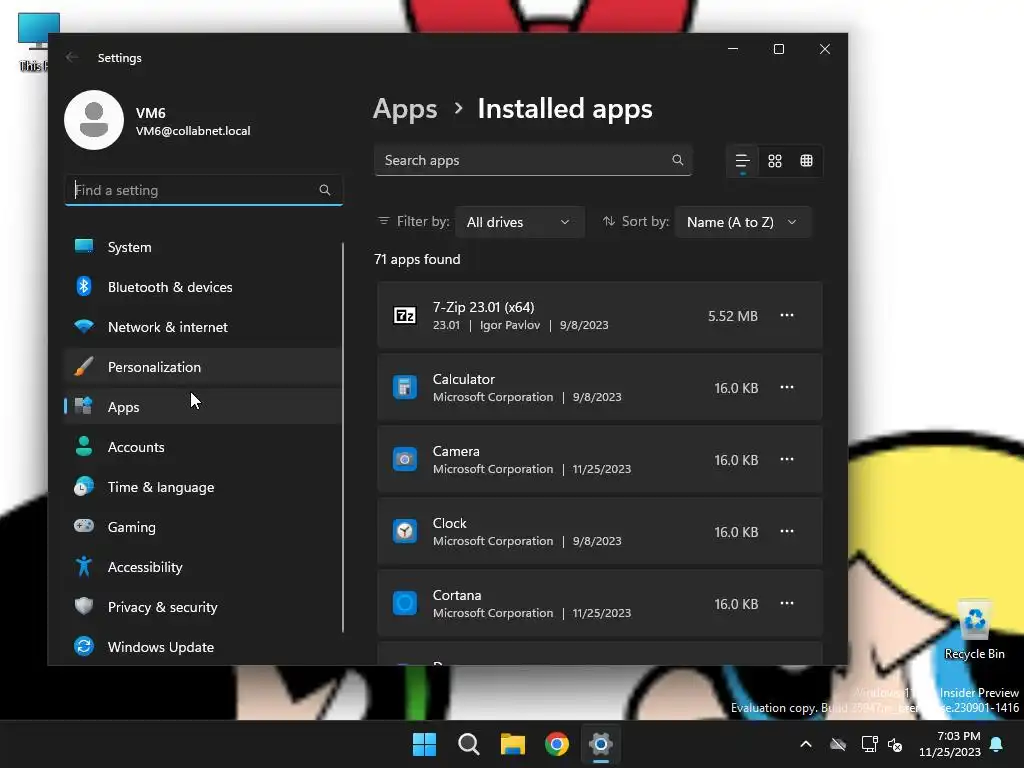Screen dimensions: 1024x768
Task: Click the clock showing 7:03 PM
Action: coord(959,736)
